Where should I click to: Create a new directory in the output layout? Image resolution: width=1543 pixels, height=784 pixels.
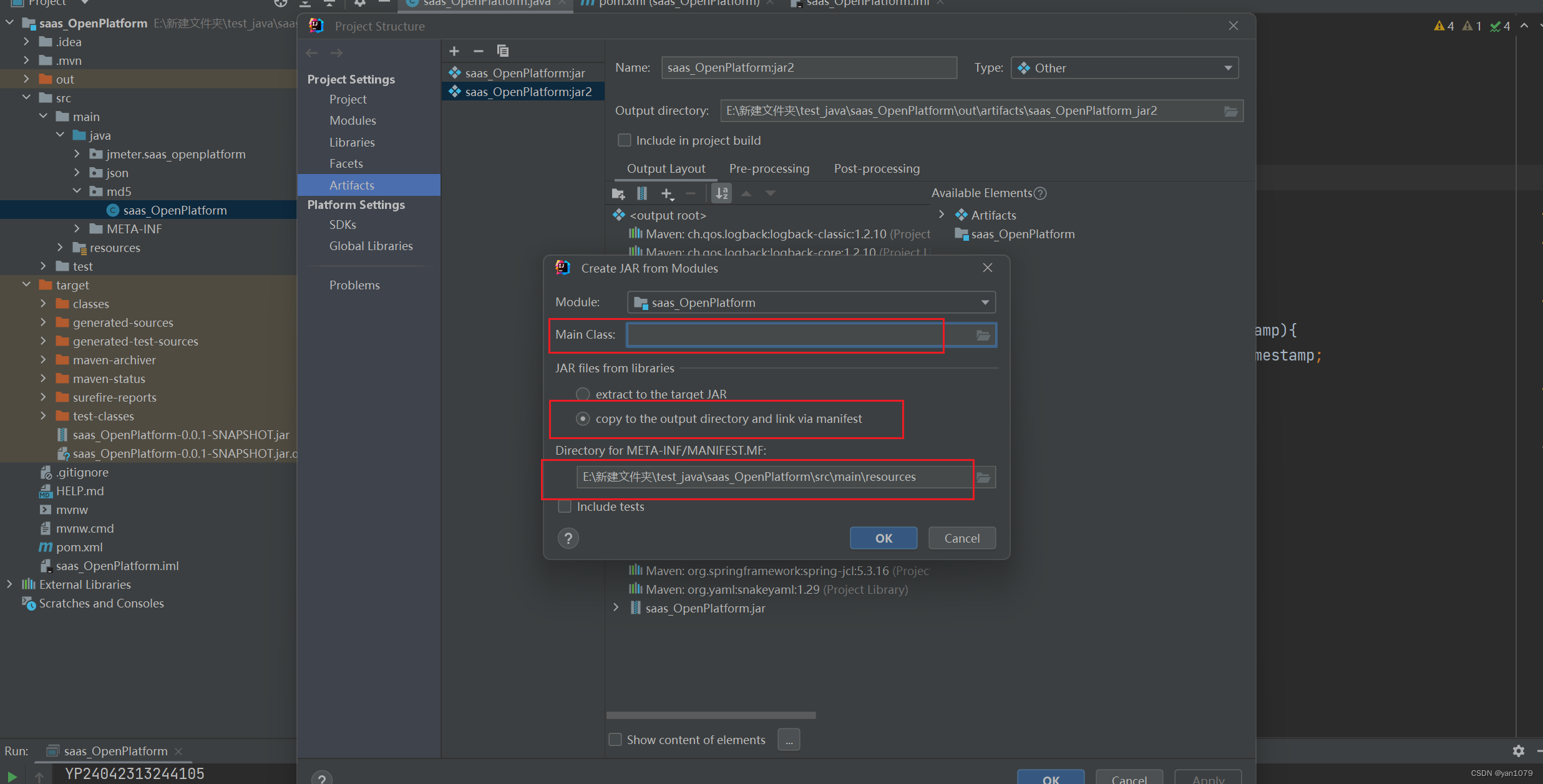point(618,193)
